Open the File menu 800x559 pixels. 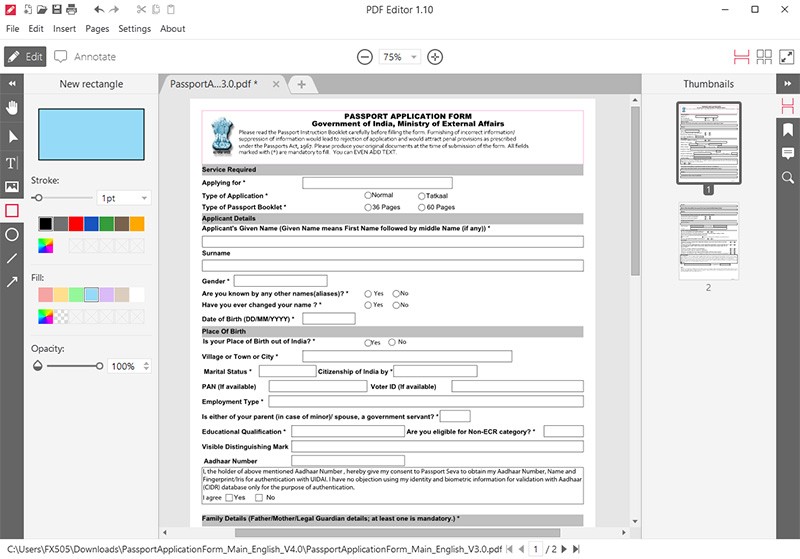coord(12,29)
